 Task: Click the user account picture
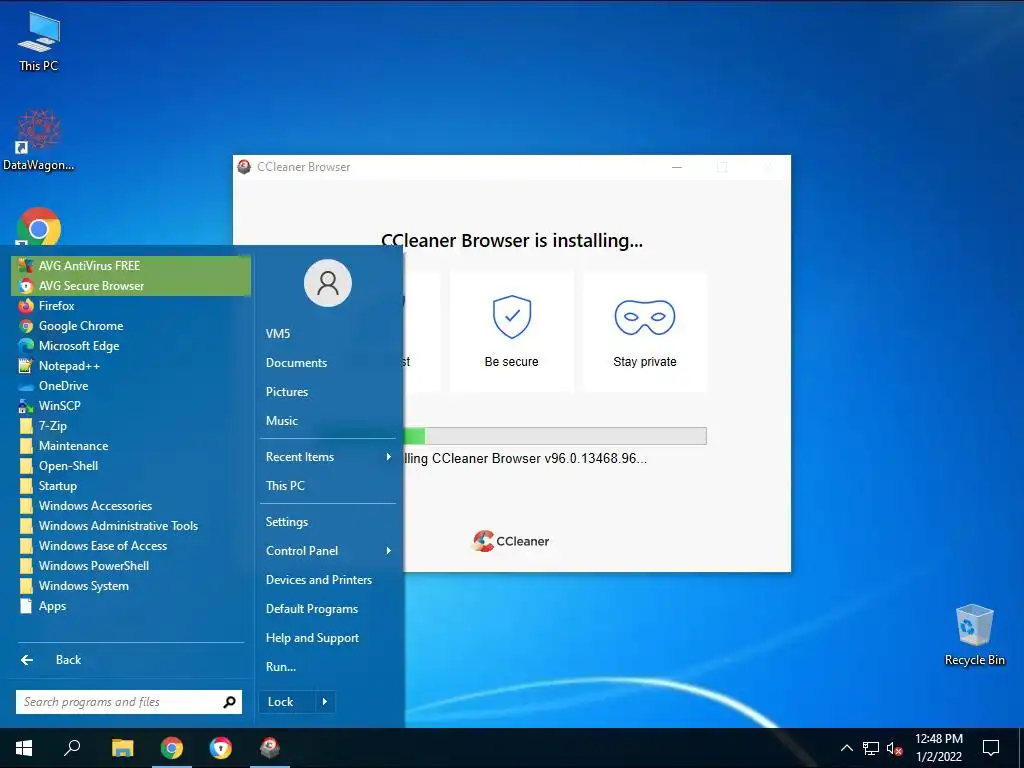click(x=328, y=283)
